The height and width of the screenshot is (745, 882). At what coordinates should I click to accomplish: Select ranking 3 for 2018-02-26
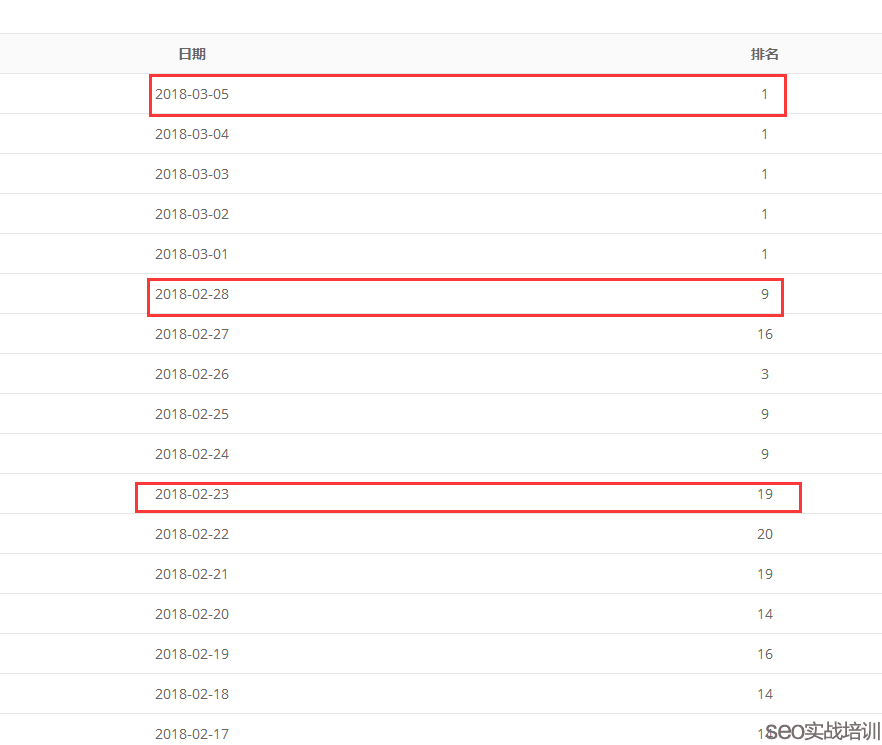[x=765, y=374]
